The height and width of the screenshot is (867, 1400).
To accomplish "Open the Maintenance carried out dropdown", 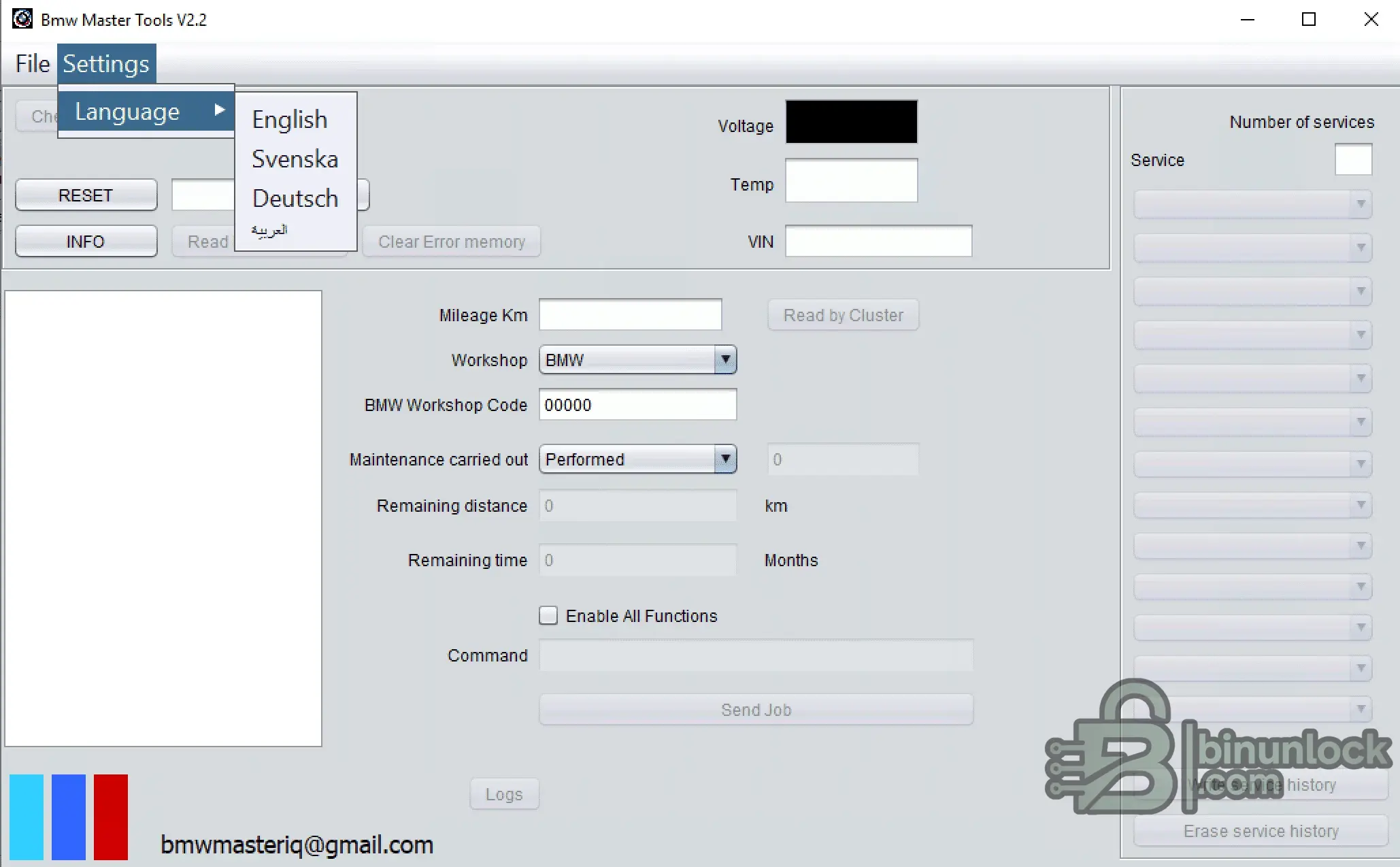I will [638, 459].
